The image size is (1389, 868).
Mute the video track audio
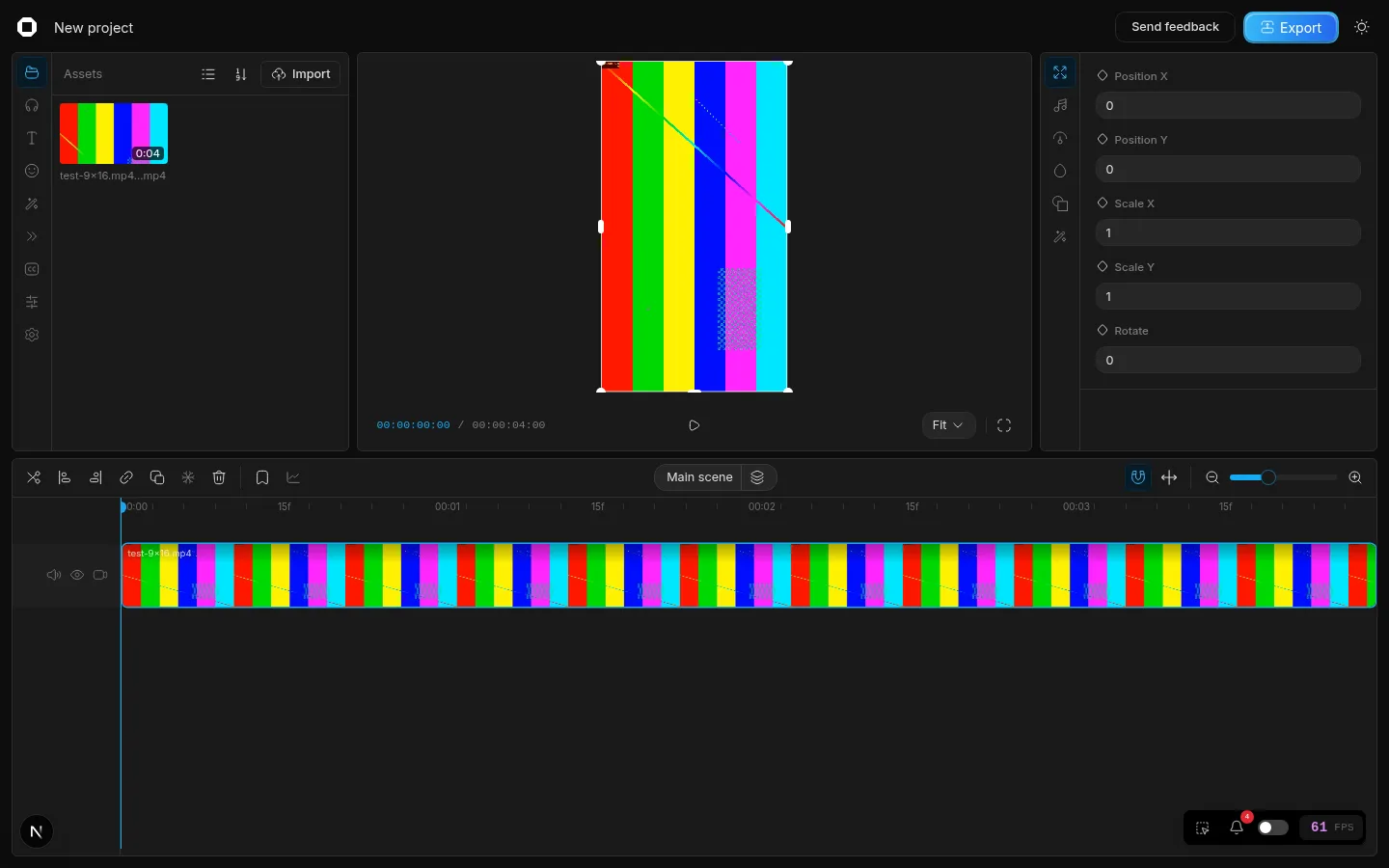tap(54, 575)
